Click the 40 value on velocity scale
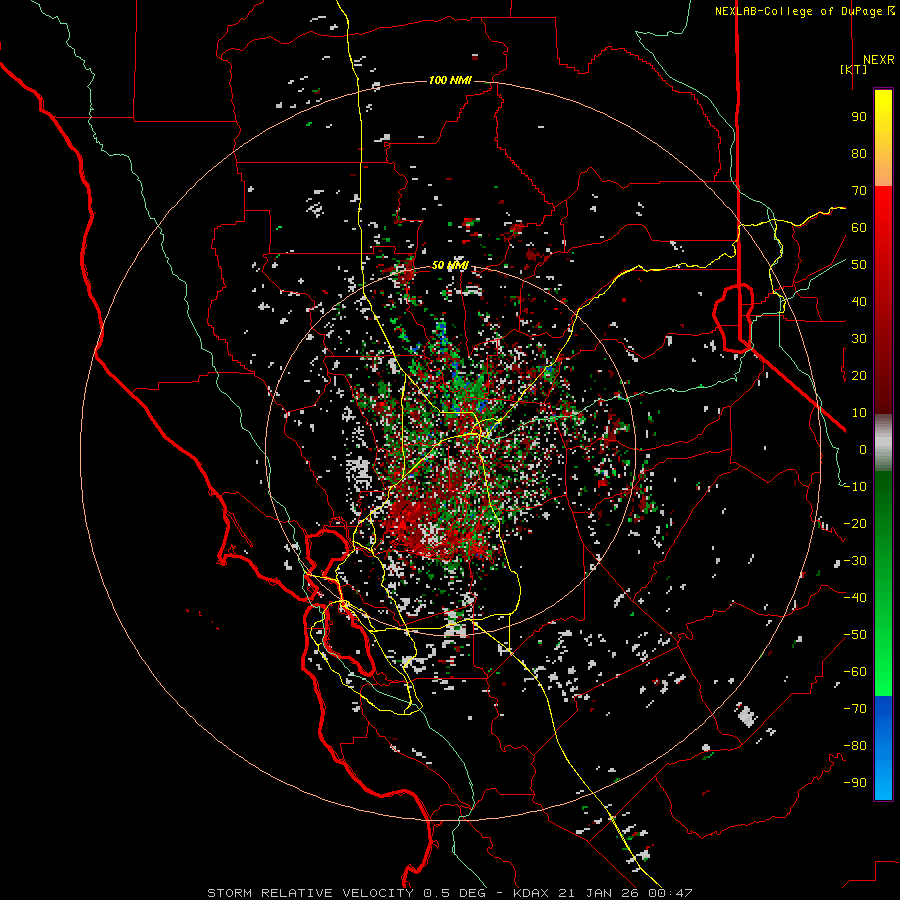 coord(859,301)
